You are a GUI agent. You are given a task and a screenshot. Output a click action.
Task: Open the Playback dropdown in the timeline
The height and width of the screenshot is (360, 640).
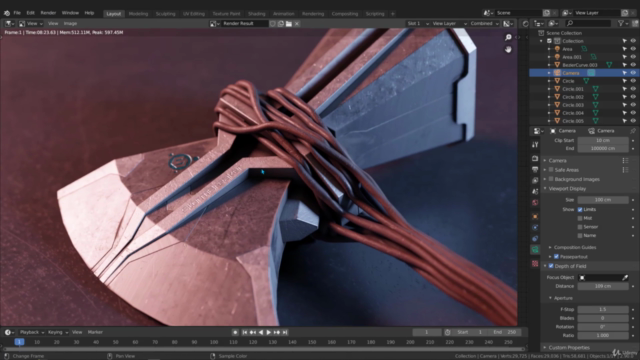pos(32,332)
